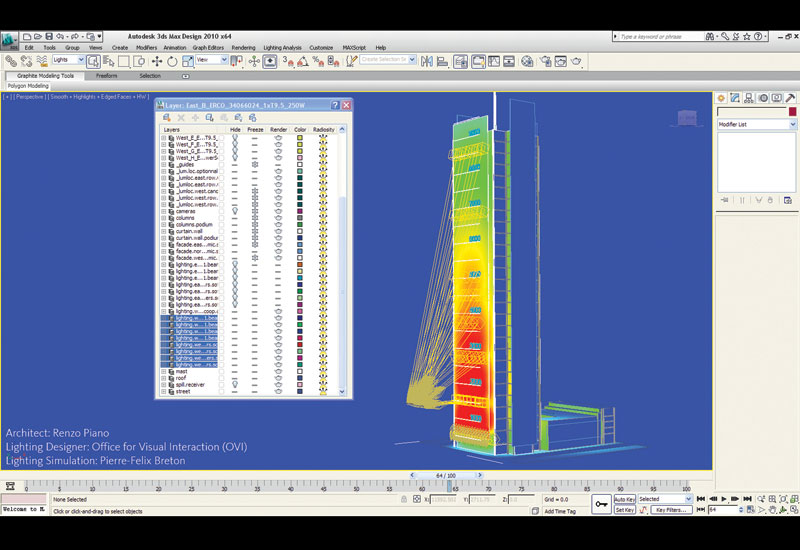The height and width of the screenshot is (550, 800).
Task: Click the Bind to Space Warp icon
Action: click(x=42, y=62)
